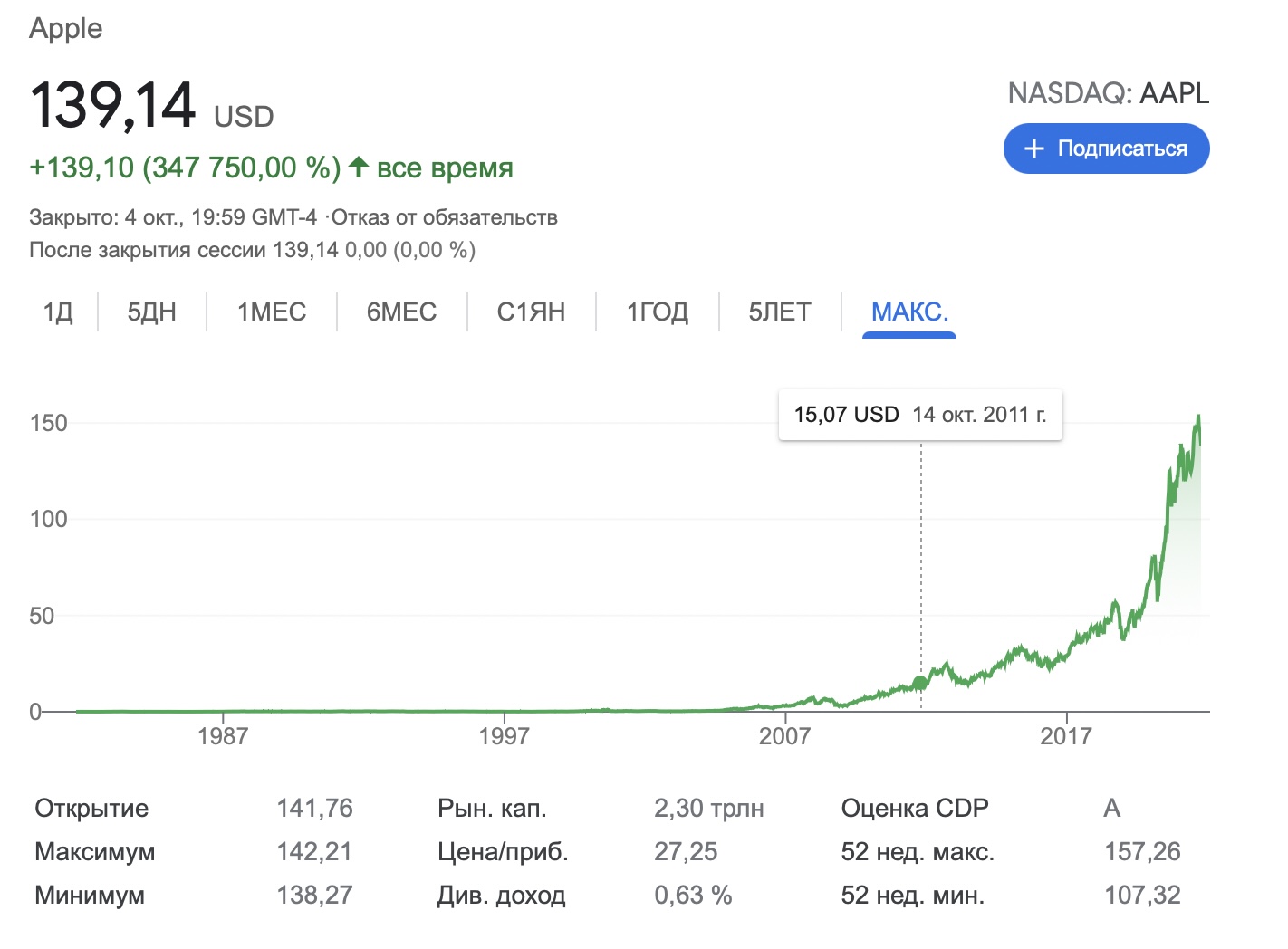Click the Минимум value 138,27
The image size is (1288, 949).
point(314,895)
